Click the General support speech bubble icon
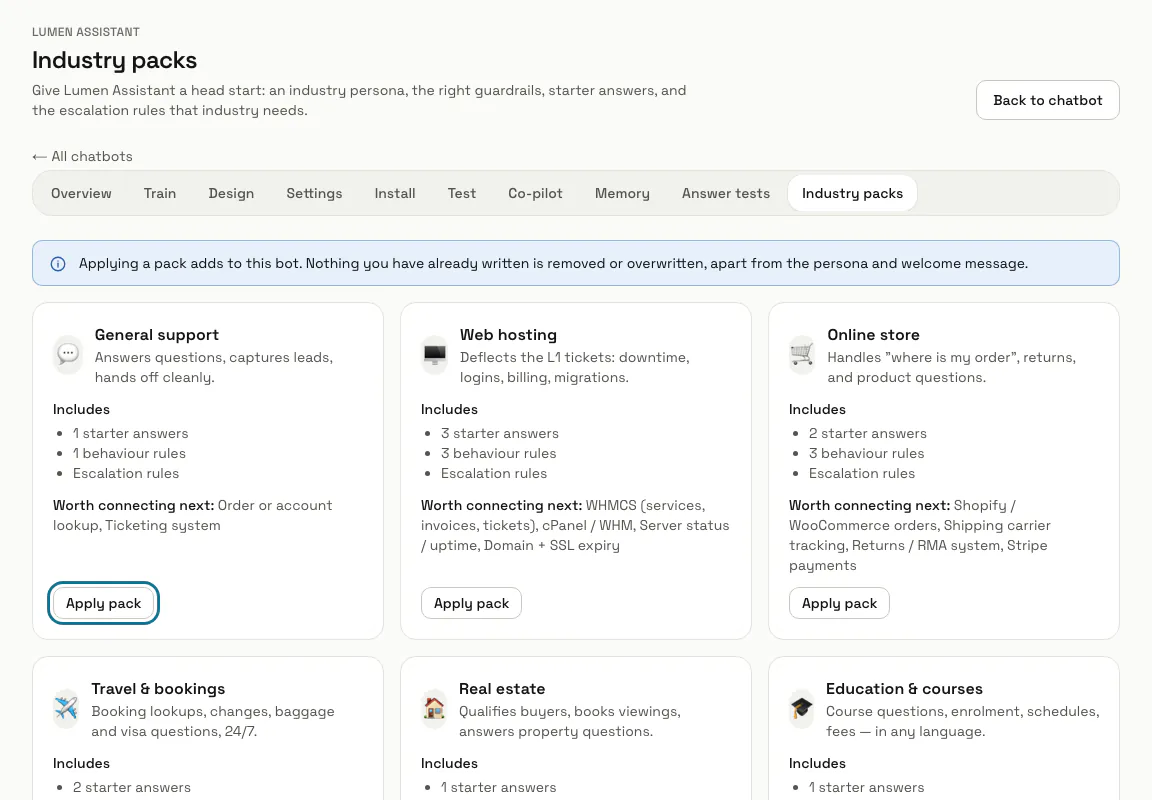This screenshot has height=800, width=1152. click(68, 355)
